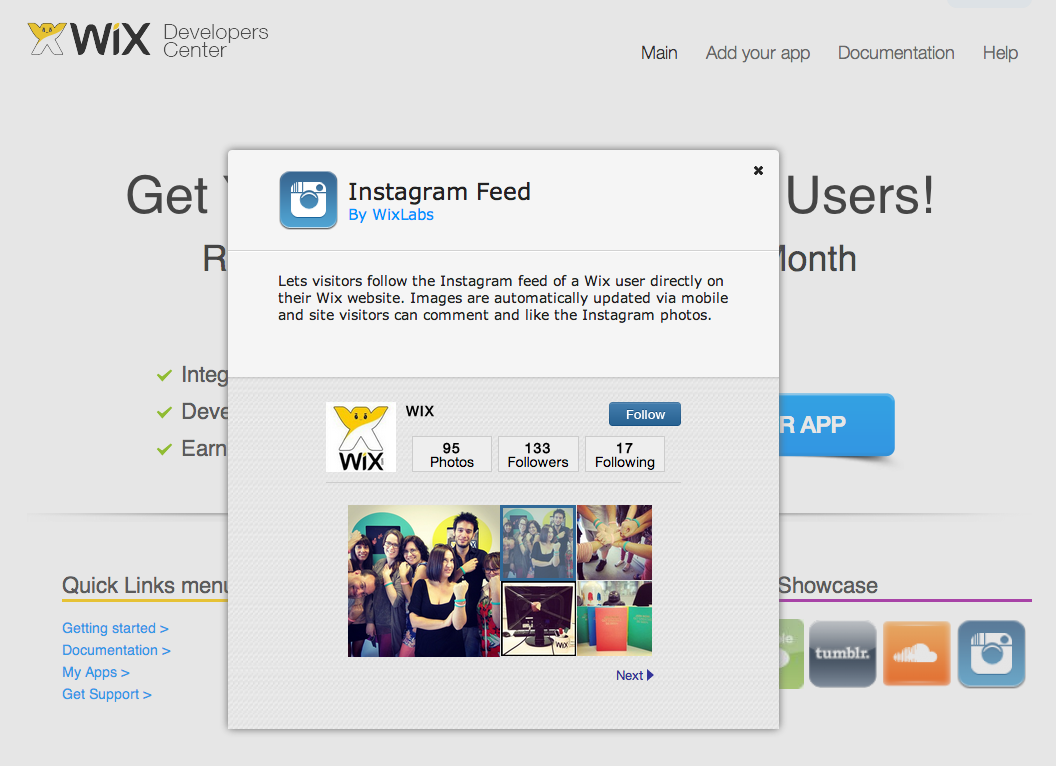Select the highlighted small group photo thumbnail
This screenshot has height=766, width=1056.
click(538, 543)
